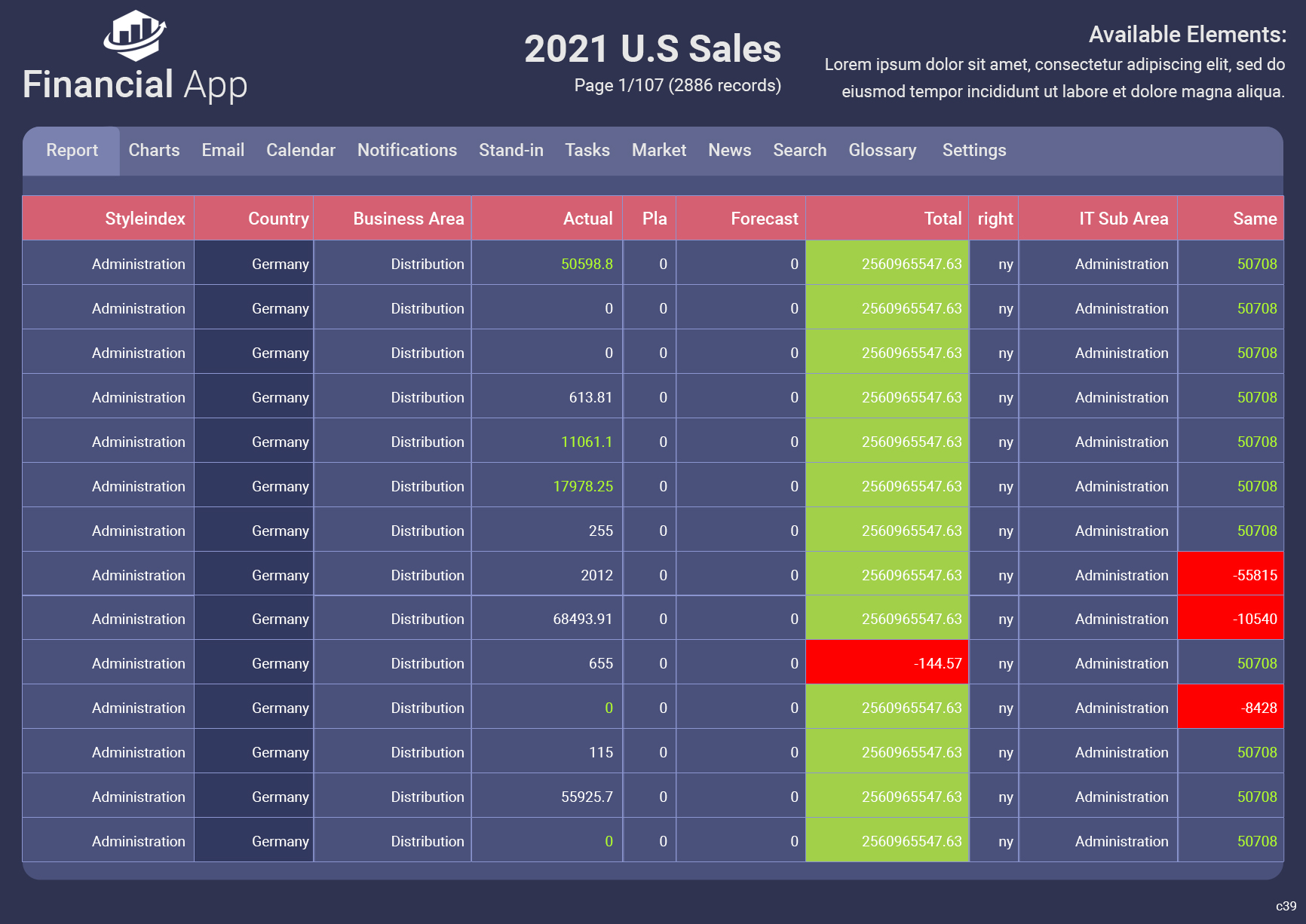The width and height of the screenshot is (1306, 924).
Task: Open the Calendar view
Action: [300, 150]
